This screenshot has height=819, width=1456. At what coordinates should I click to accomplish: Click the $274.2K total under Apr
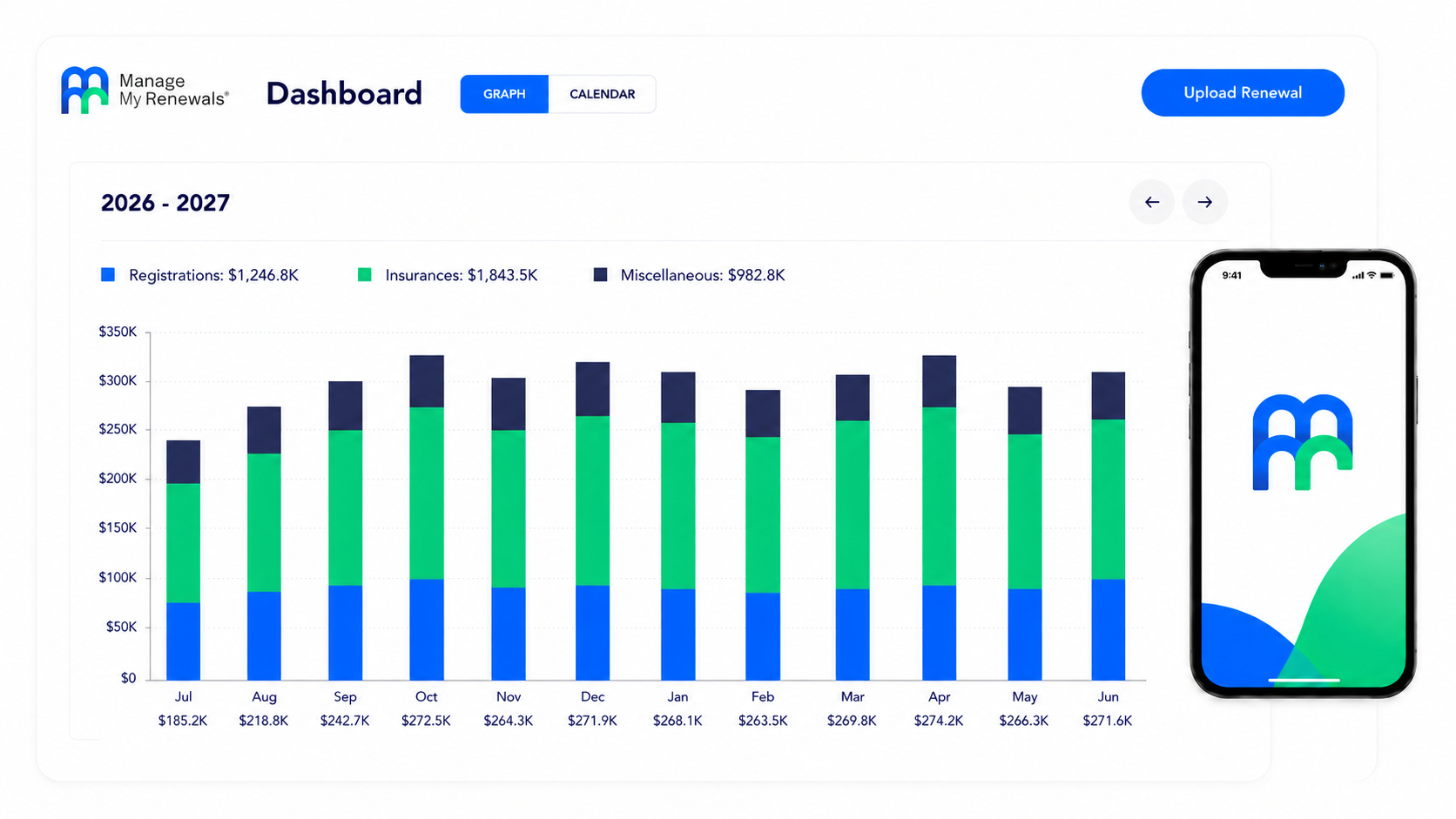(x=939, y=721)
